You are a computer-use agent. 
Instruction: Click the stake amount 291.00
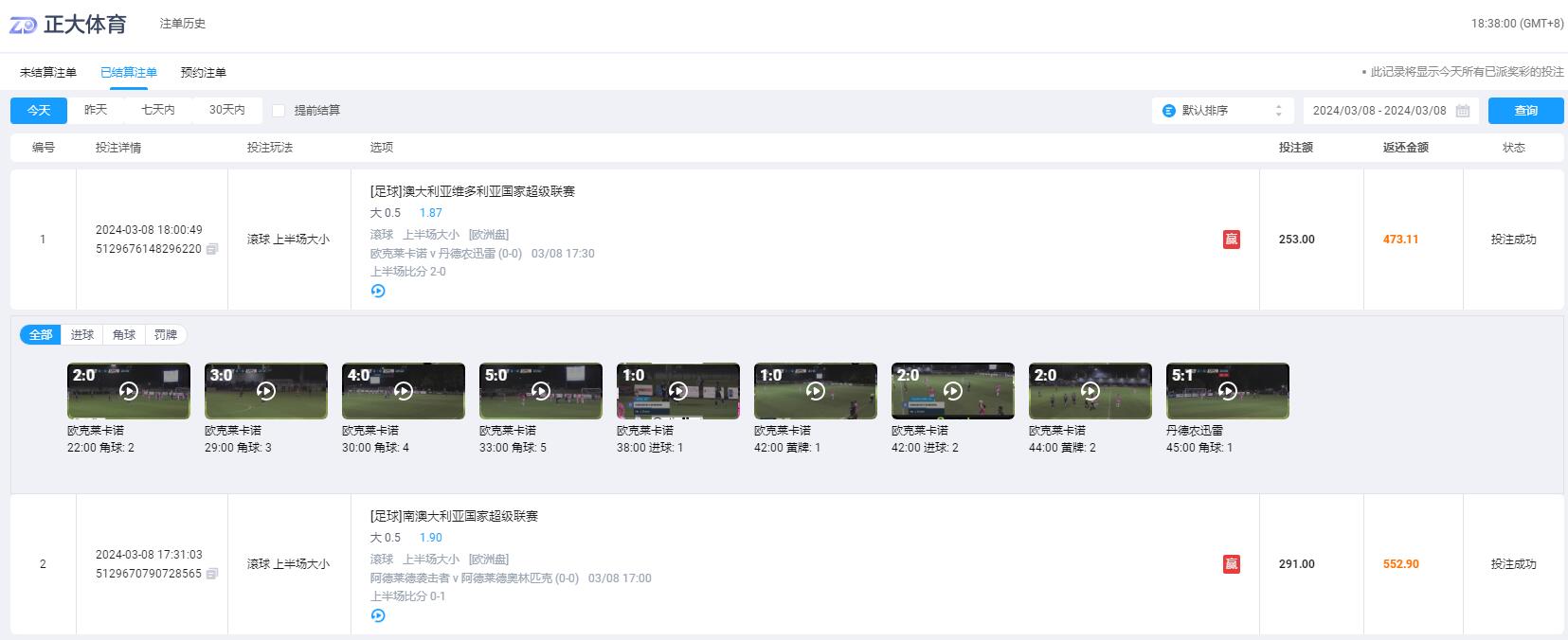(1297, 564)
